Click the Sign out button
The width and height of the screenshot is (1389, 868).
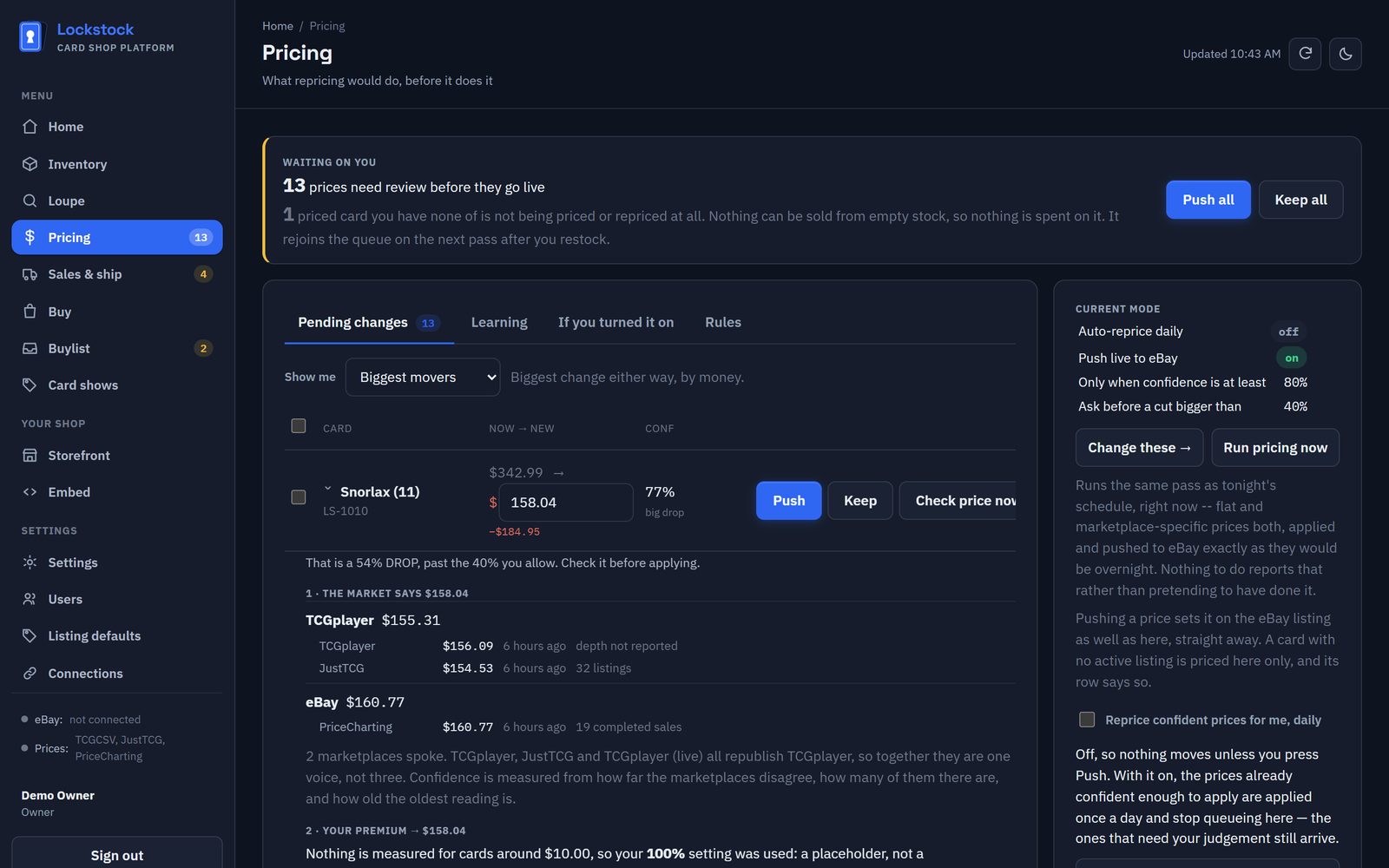click(x=117, y=855)
